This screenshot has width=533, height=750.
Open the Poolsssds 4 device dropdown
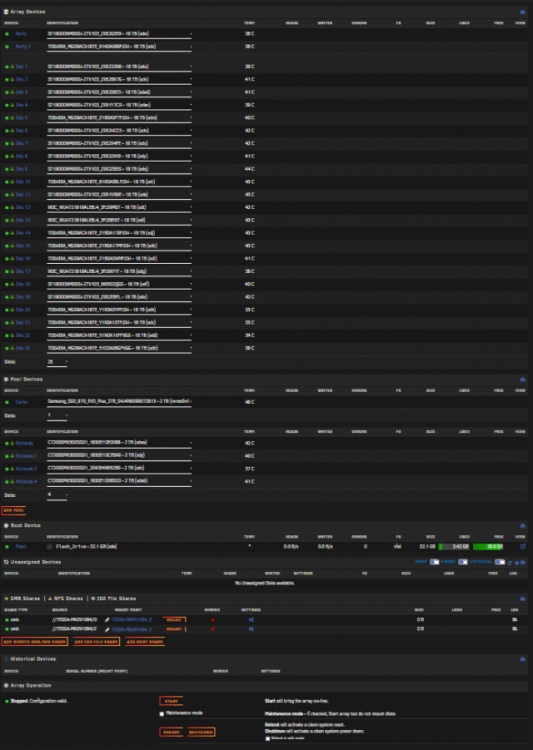(119, 482)
